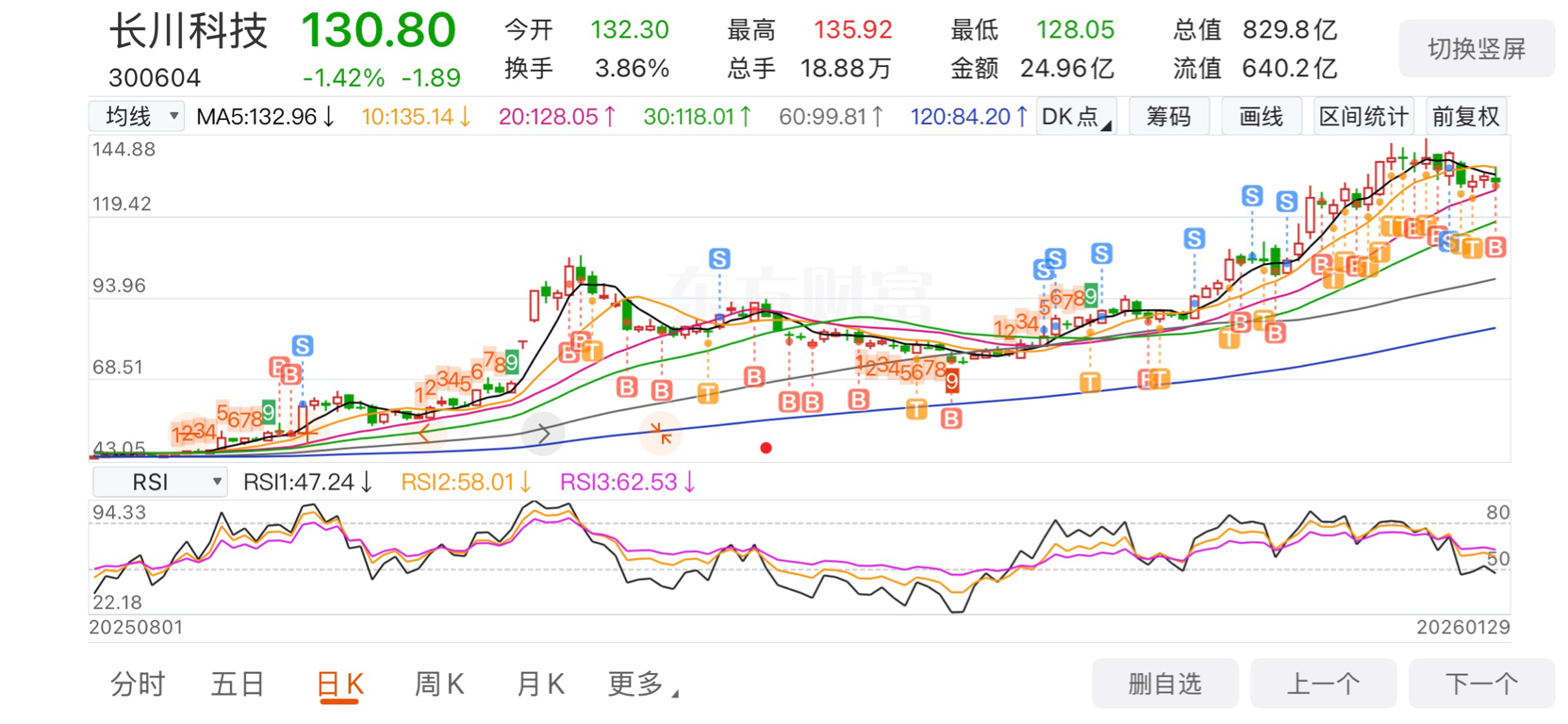Tap the 最低 value 128.05
This screenshot has height=724, width=1568.
1076,30
